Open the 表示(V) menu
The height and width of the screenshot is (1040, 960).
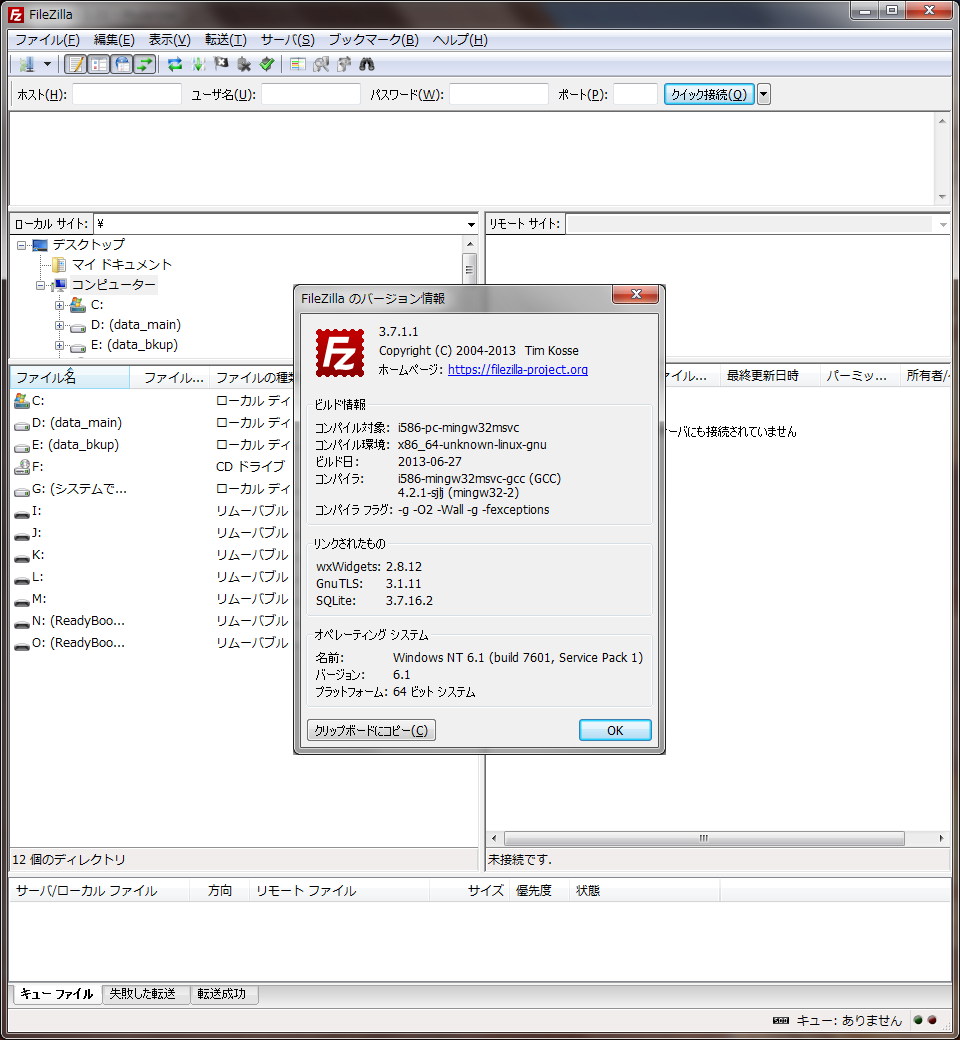pos(169,40)
